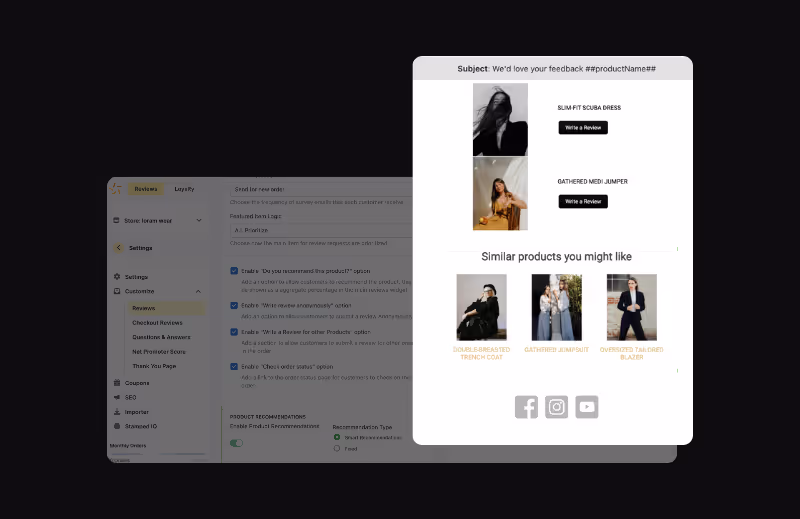800x519 pixels.
Task: Switch to the Reviews top tab
Action: coord(146,189)
